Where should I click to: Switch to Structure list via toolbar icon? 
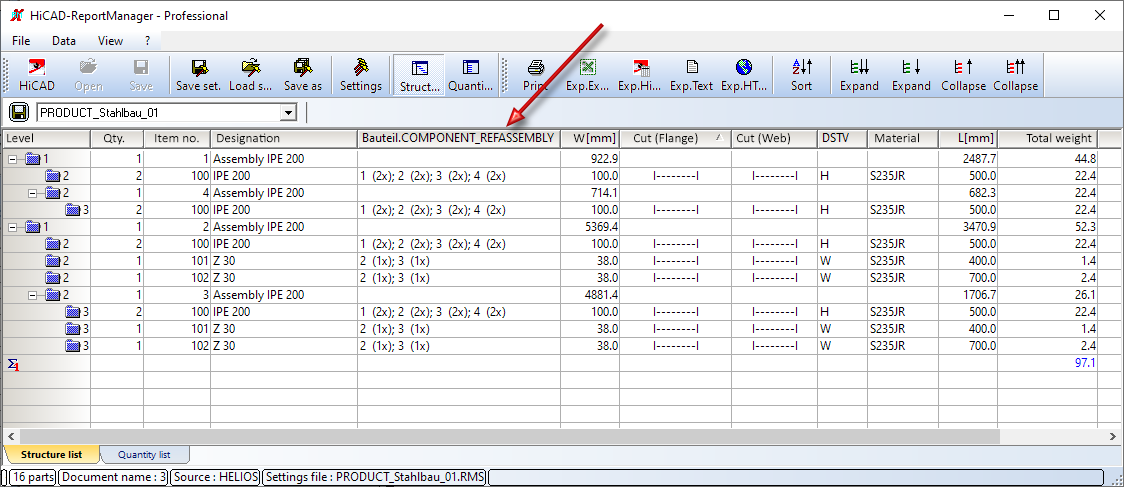click(419, 75)
